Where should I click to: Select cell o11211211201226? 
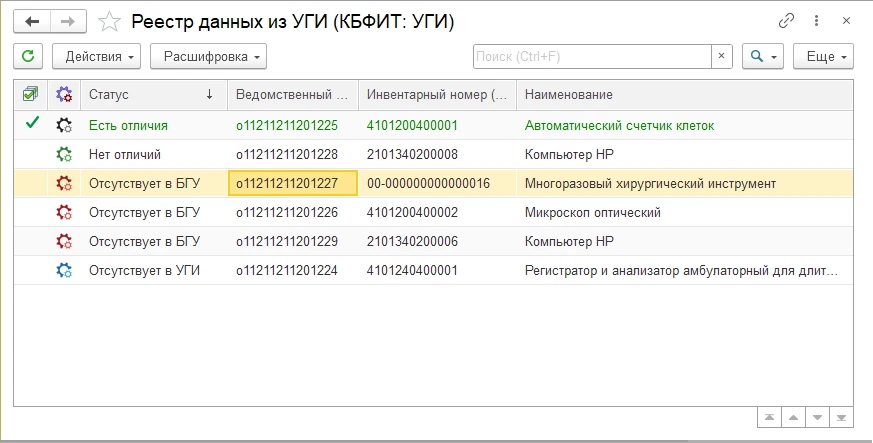coord(293,212)
